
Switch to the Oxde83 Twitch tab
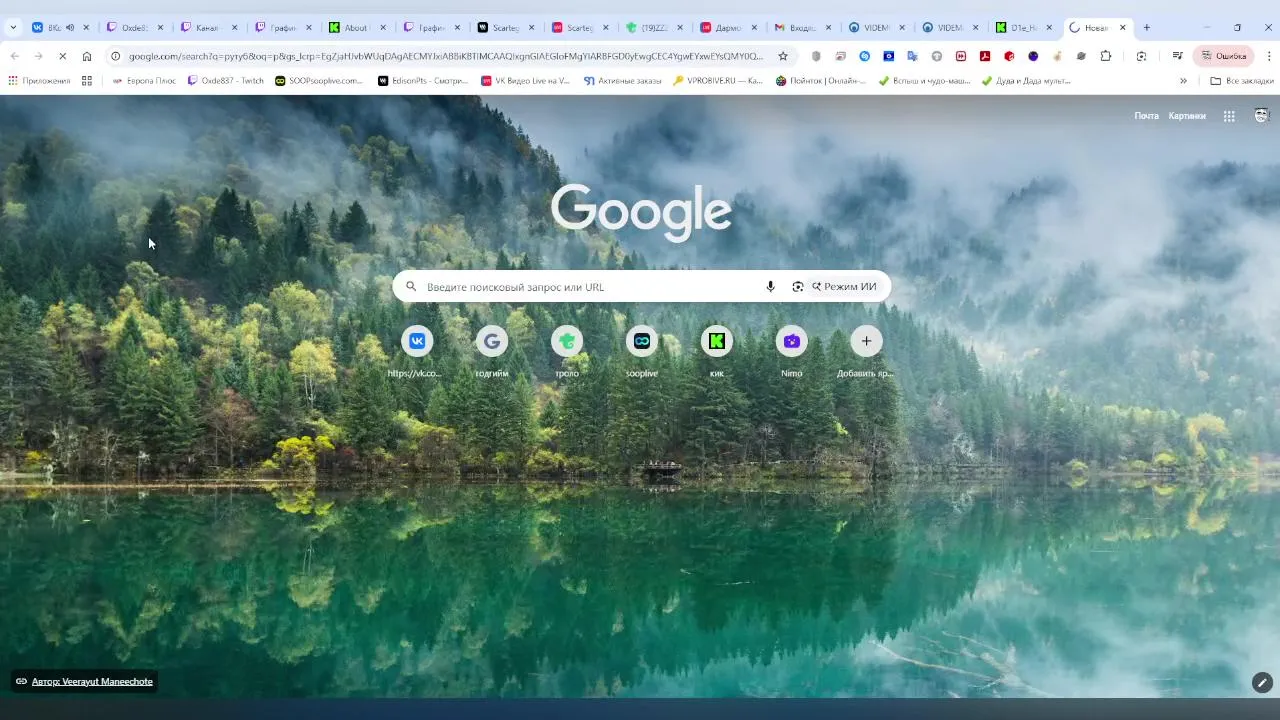(134, 28)
